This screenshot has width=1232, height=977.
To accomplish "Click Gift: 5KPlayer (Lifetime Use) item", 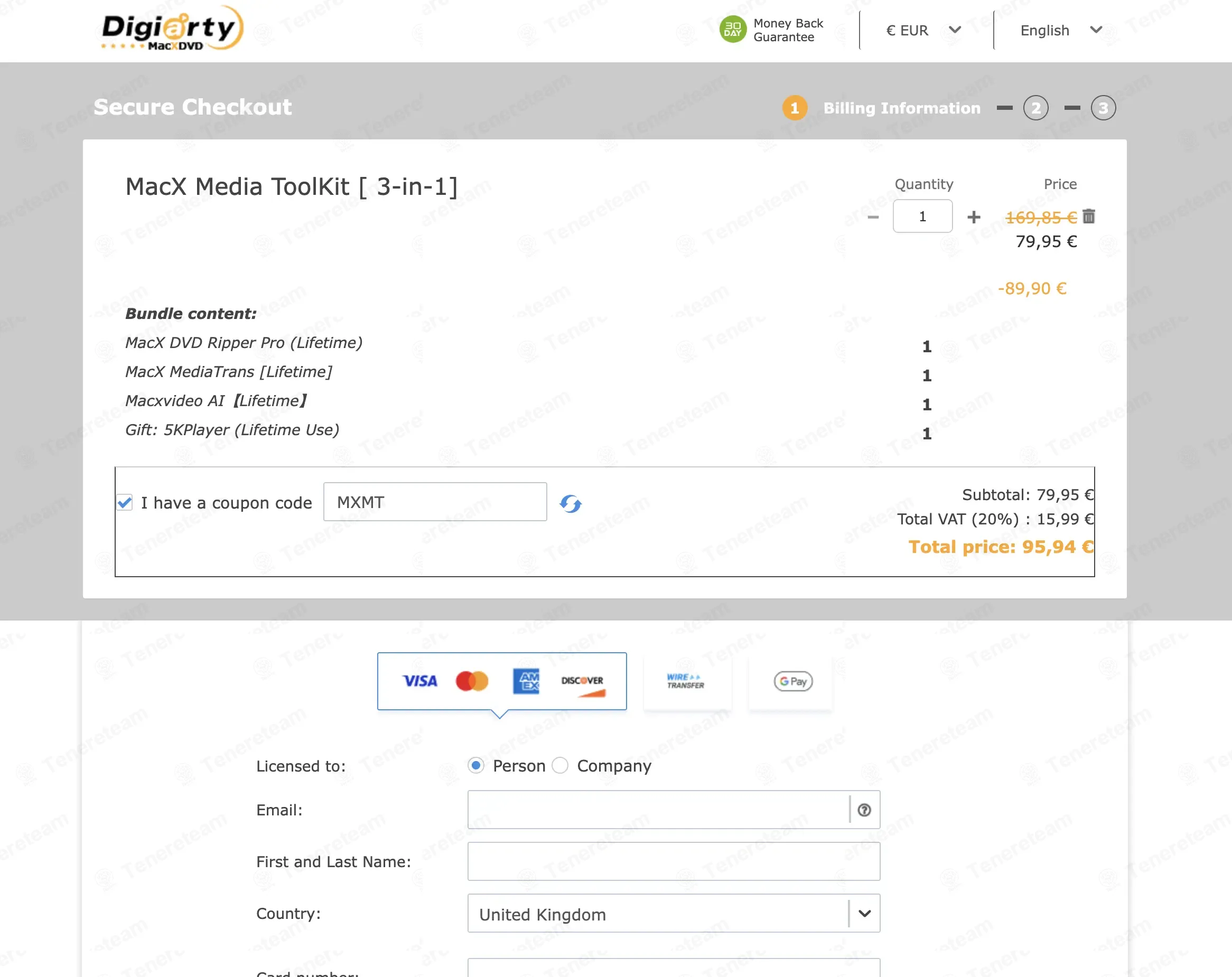I will point(232,430).
